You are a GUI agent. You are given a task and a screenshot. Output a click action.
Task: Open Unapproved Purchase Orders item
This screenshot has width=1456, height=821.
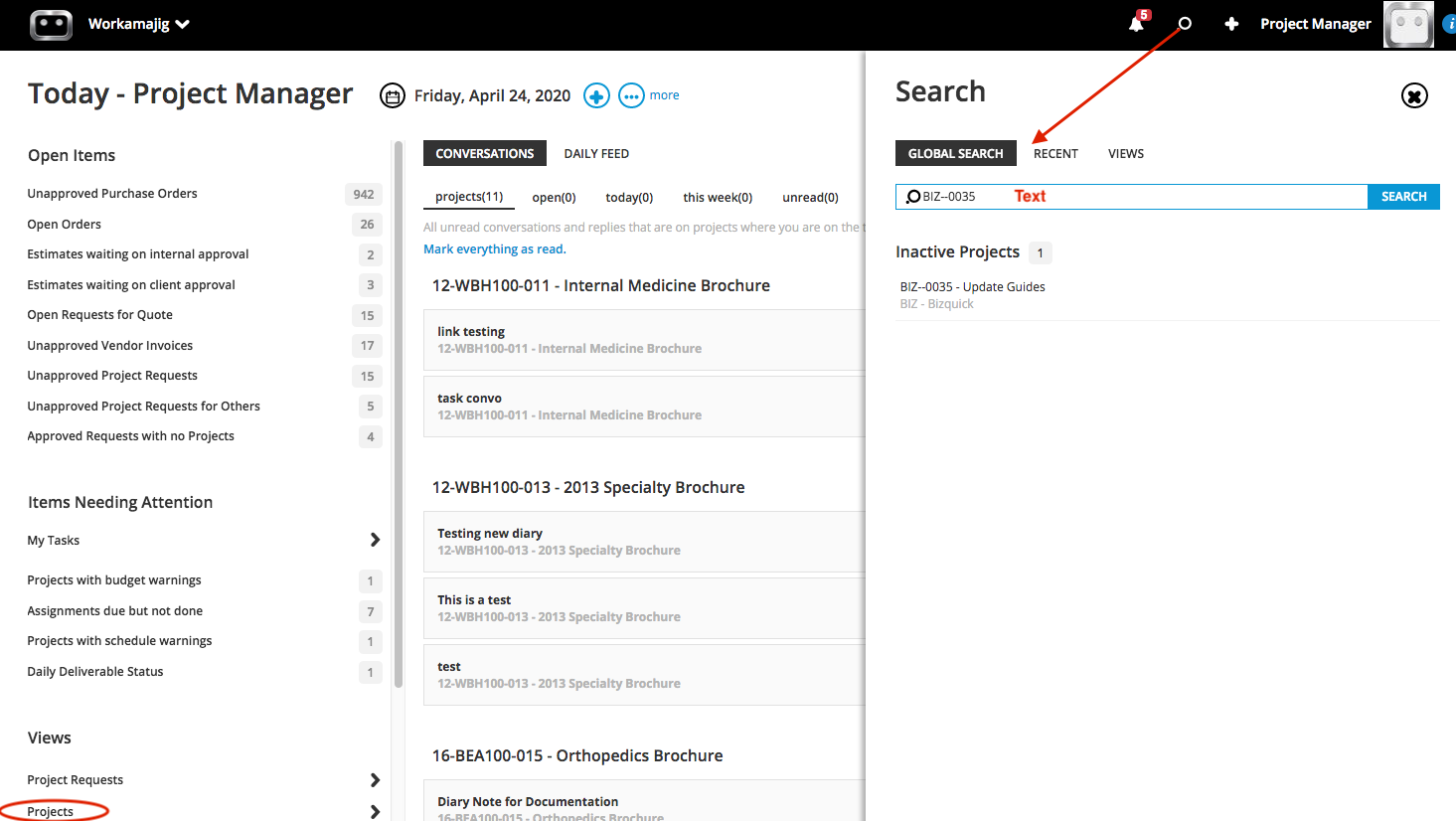tap(112, 194)
